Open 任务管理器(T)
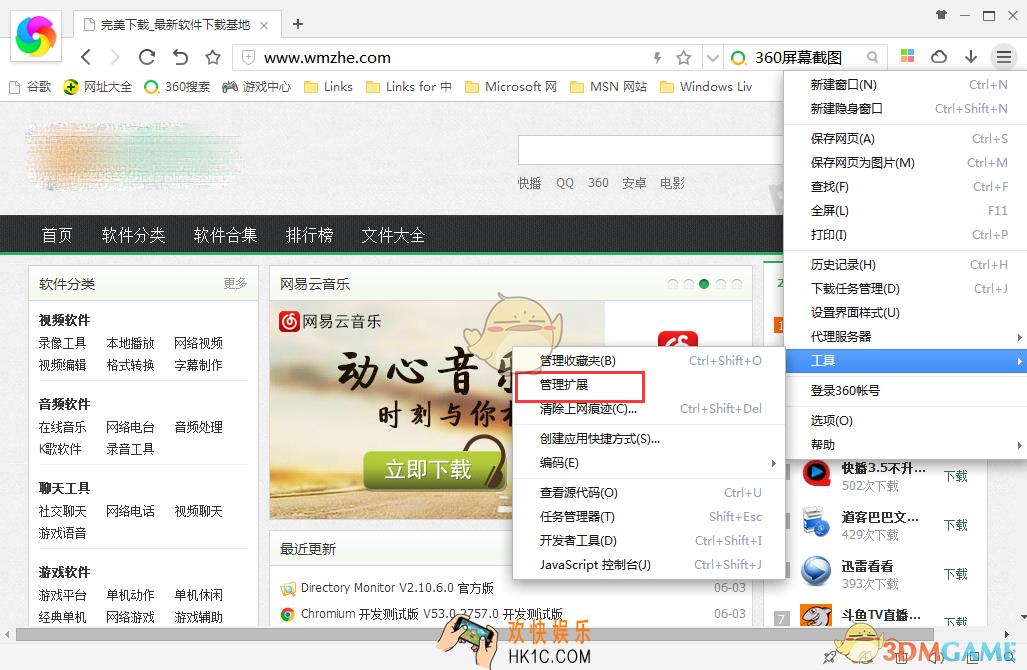 pos(649,517)
